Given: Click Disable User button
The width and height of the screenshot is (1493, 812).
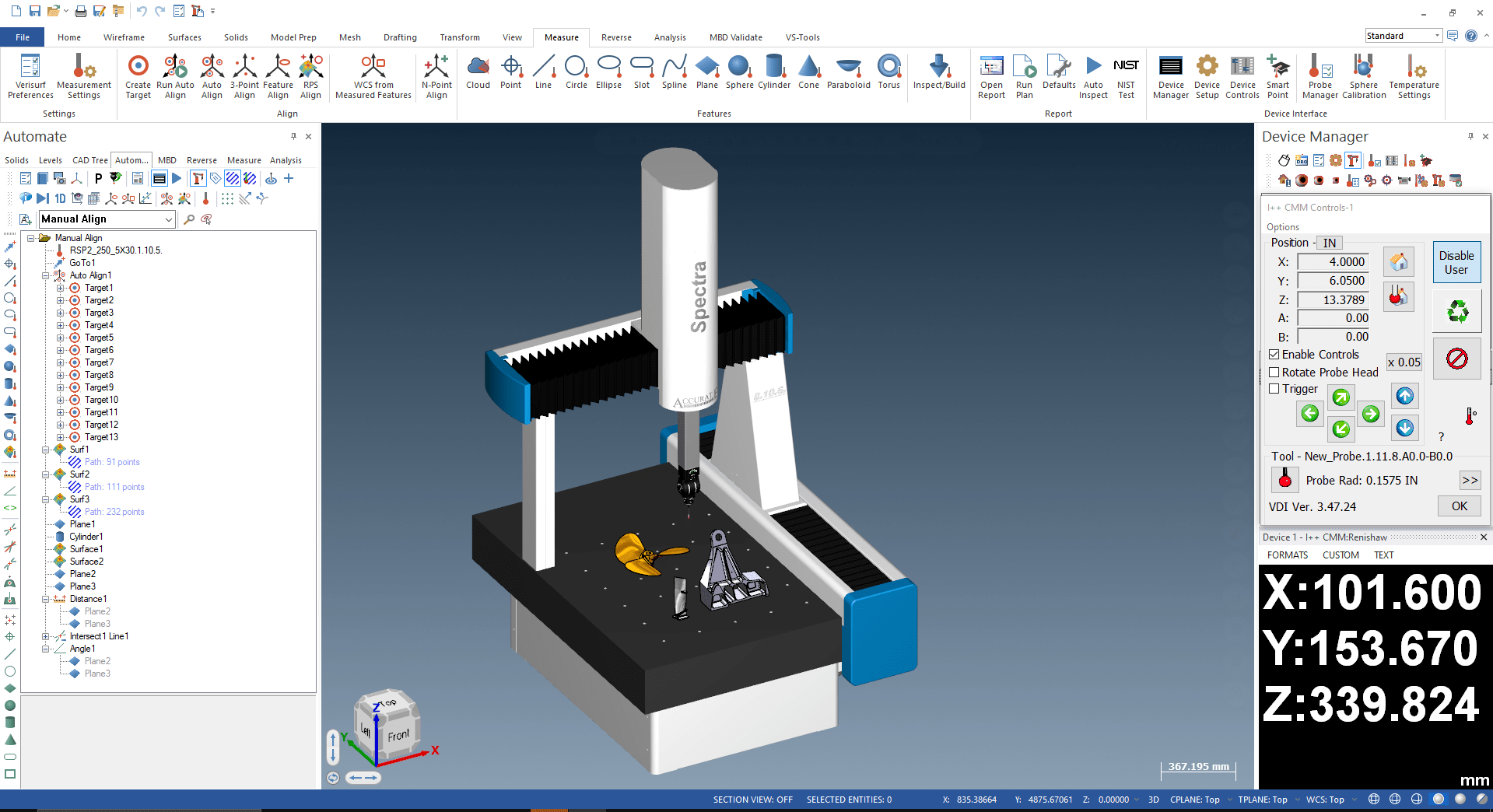Looking at the screenshot, I should pos(1456,262).
